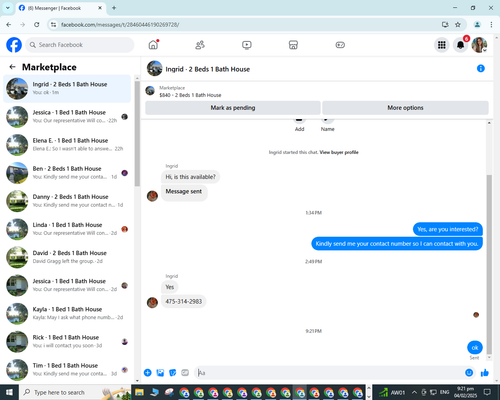Click the Search Facebook field
Screen dimensions: 500x400
80,45
